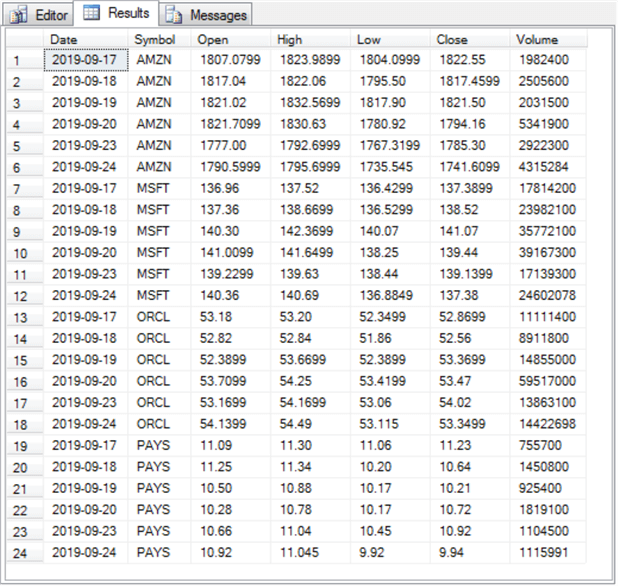Select the Results tab
Image resolution: width=618 pixels, height=586 pixels.
pos(116,13)
